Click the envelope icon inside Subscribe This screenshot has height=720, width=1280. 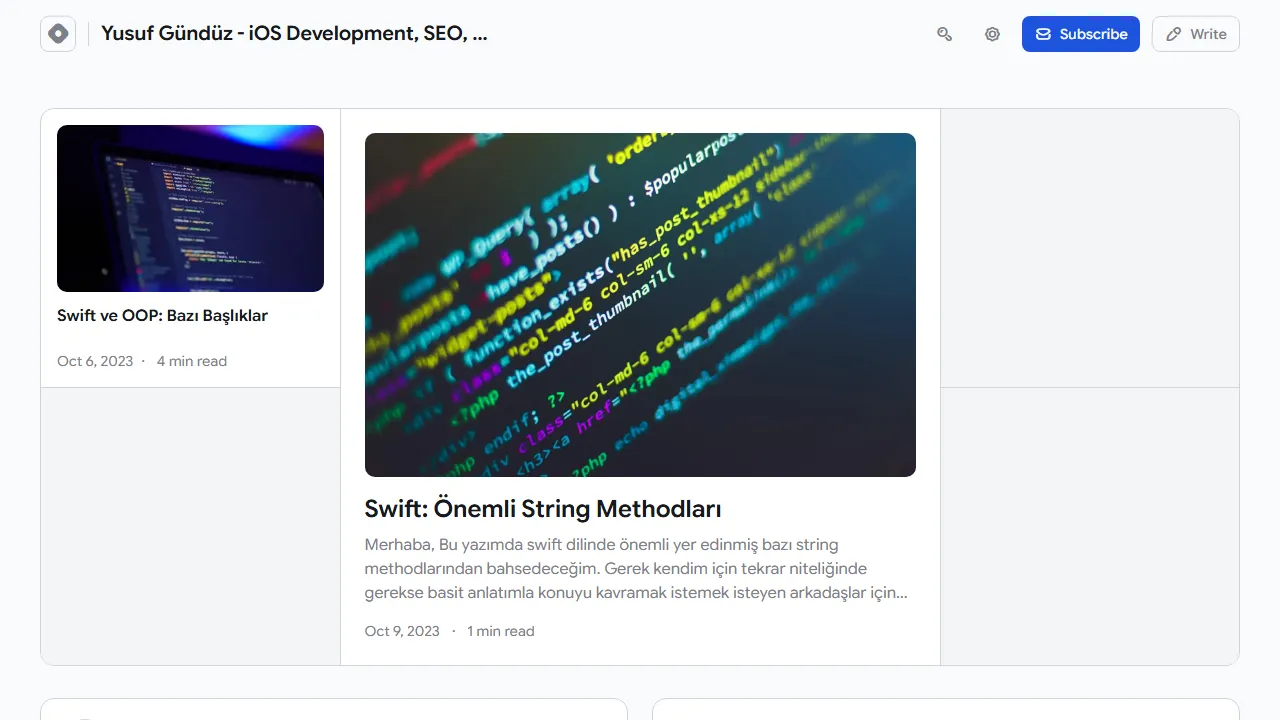(1043, 34)
